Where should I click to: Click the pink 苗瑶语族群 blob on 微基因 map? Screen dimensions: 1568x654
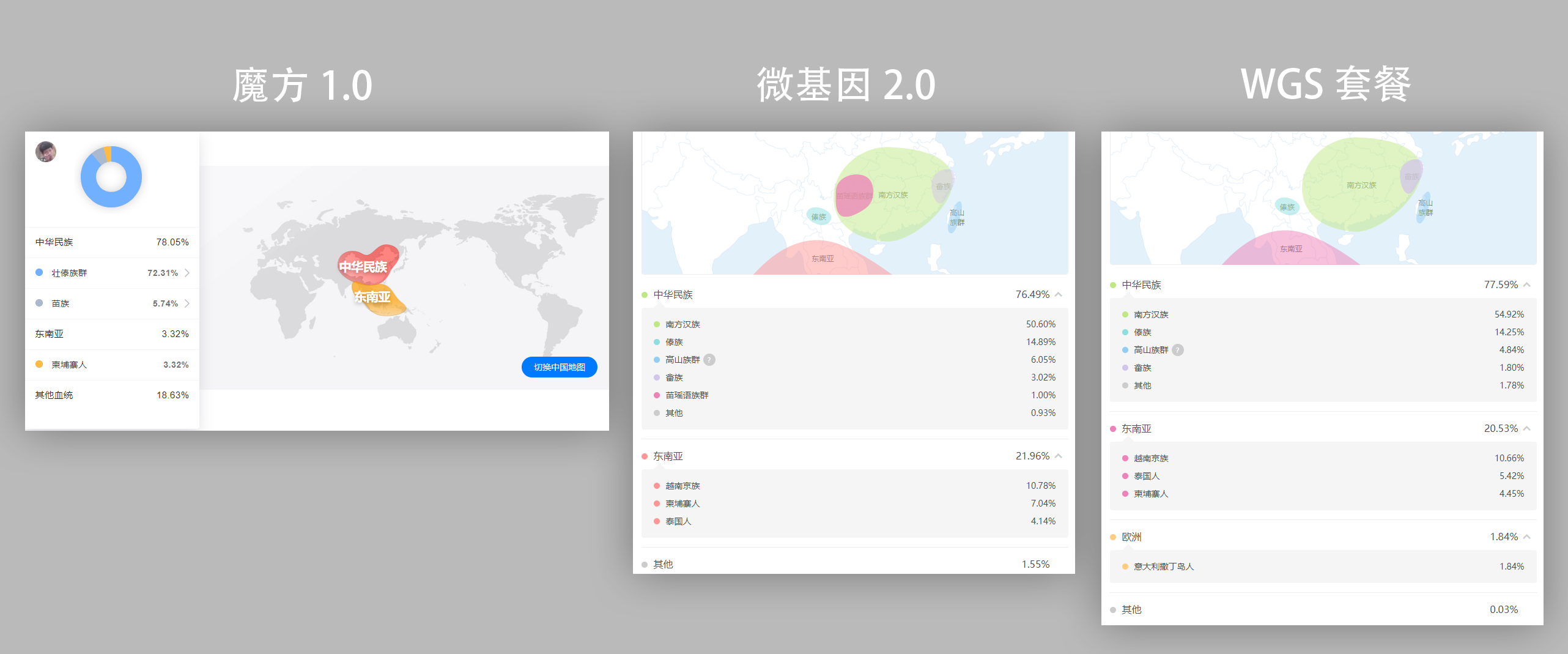[854, 195]
